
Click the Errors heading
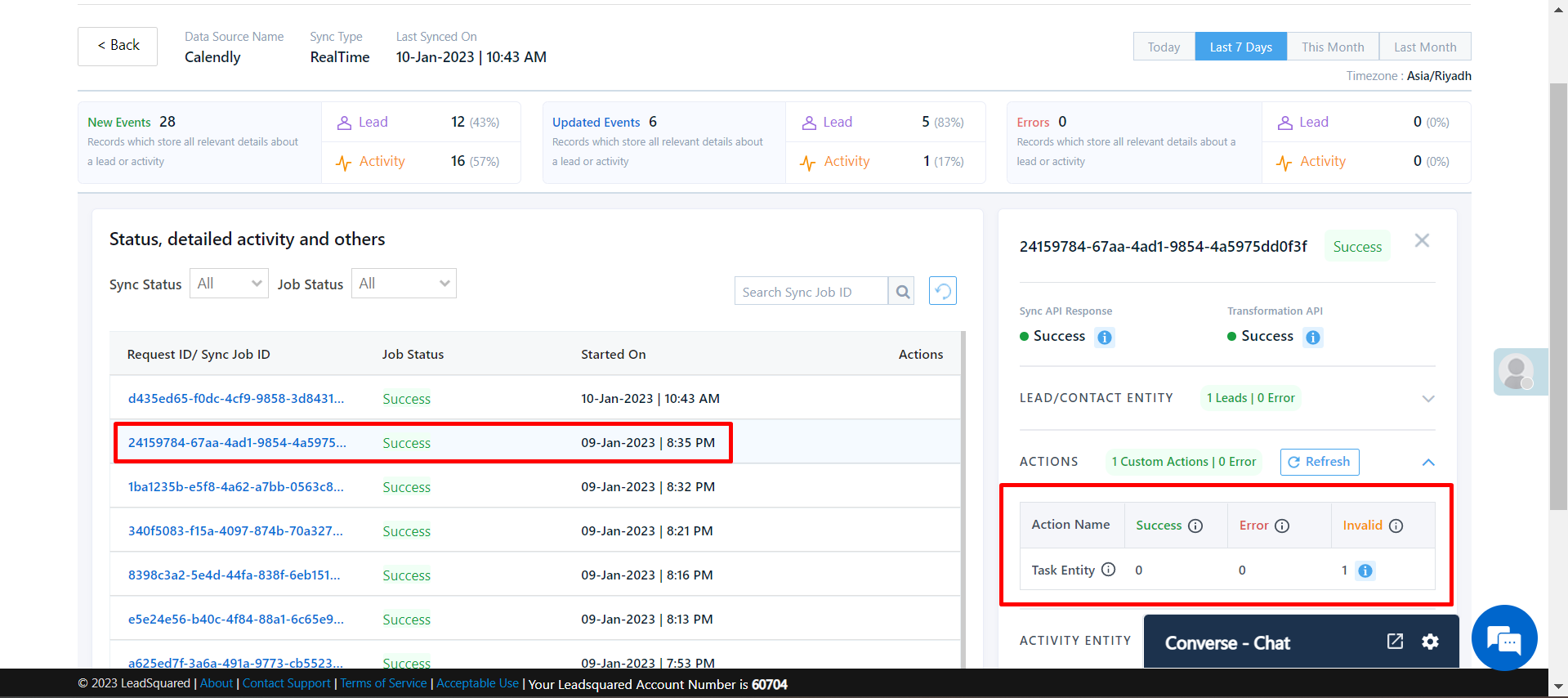tap(1033, 122)
